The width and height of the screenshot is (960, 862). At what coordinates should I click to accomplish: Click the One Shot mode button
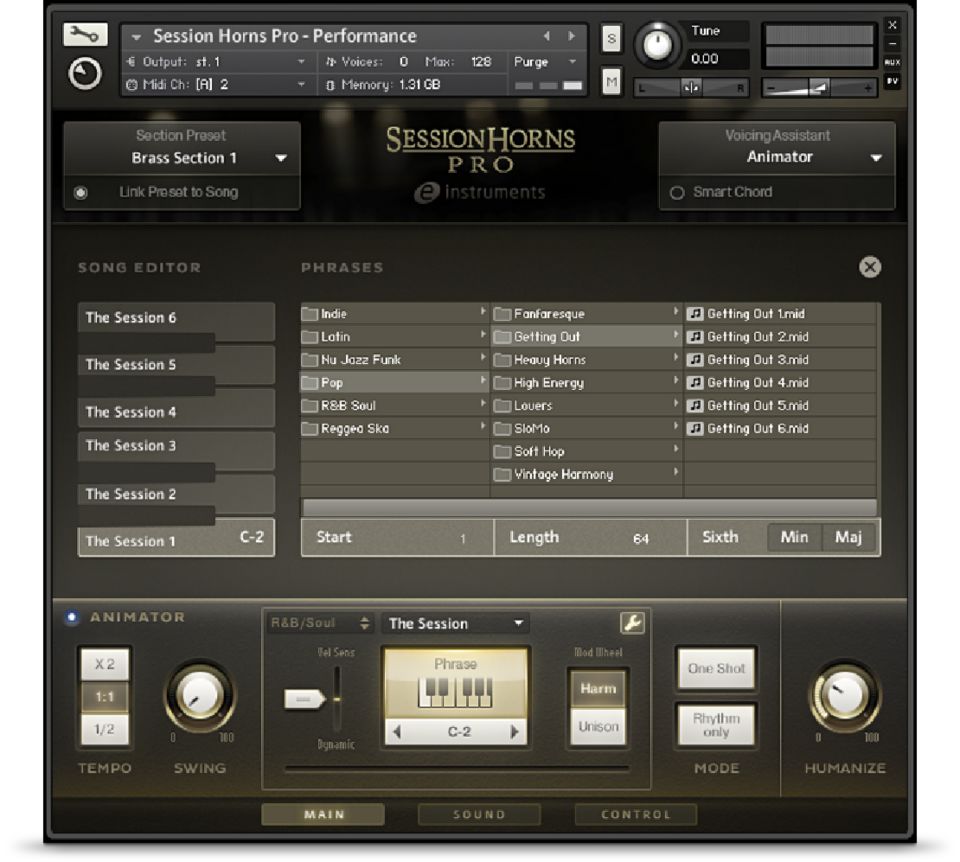(716, 669)
